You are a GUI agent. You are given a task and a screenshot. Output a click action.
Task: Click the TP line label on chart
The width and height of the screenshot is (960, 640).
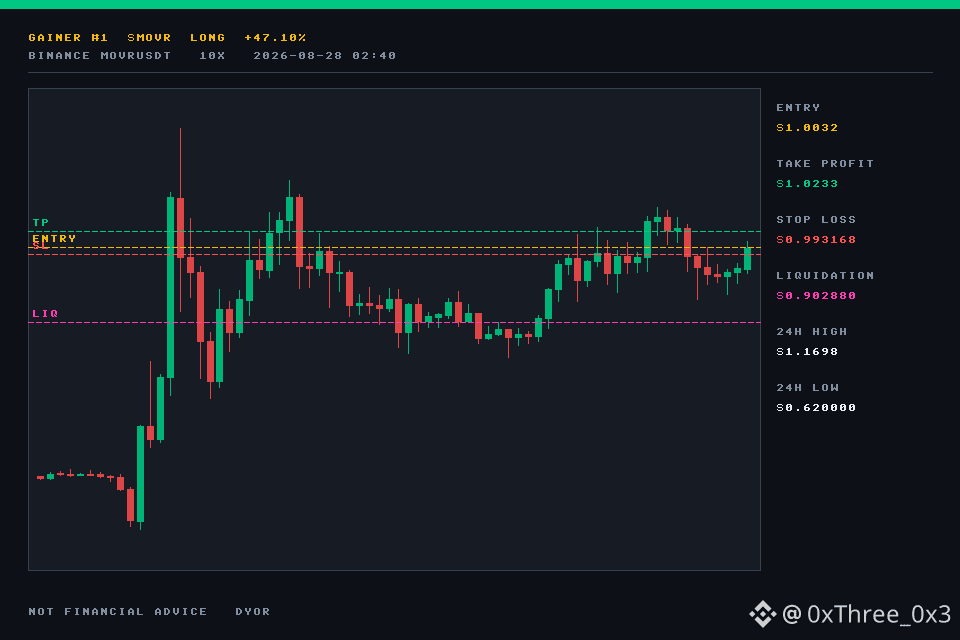[x=40, y=223]
